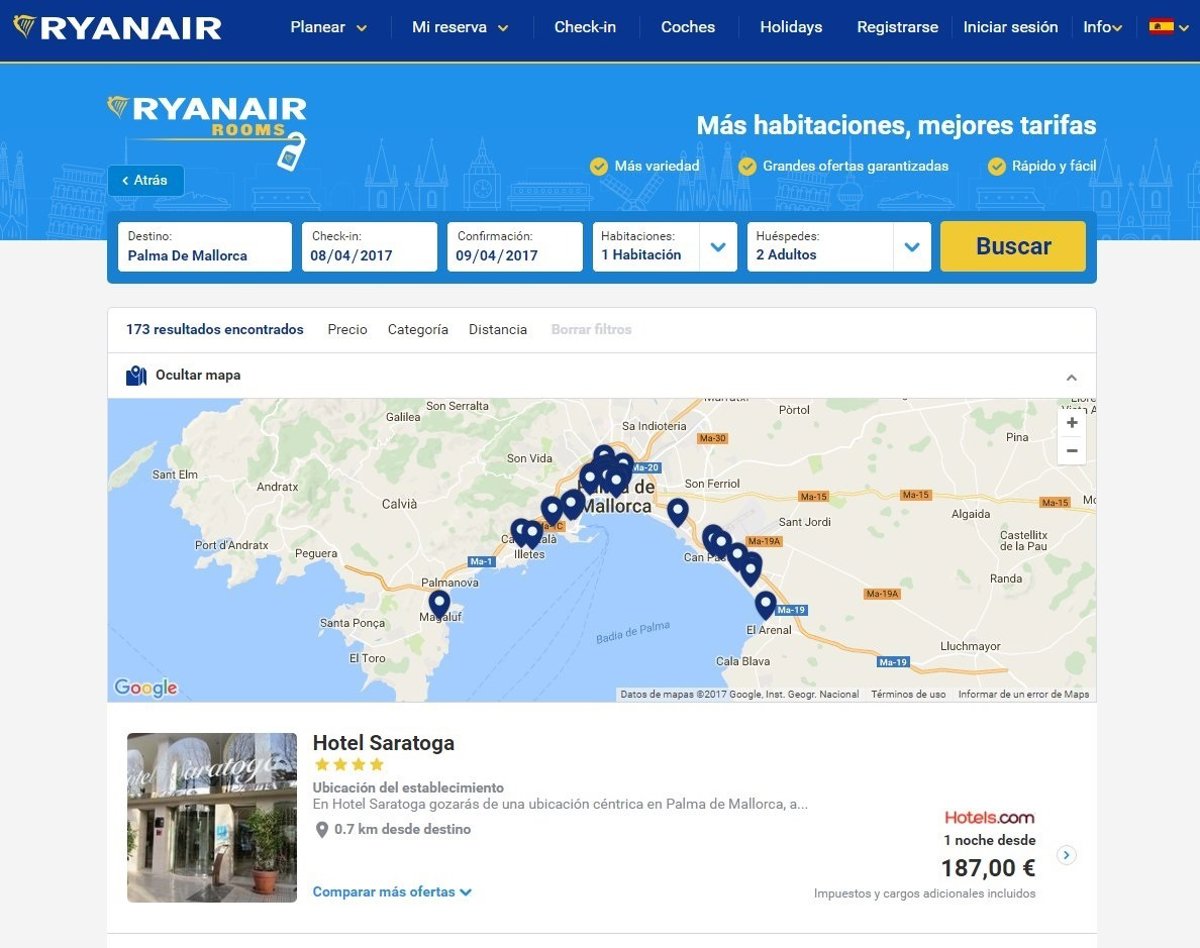This screenshot has height=948, width=1200.
Task: Click the map pin at Magaluf
Action: tap(439, 603)
